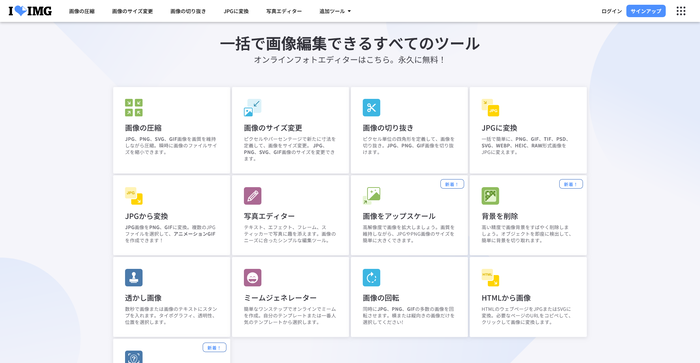Open the apps grid menu icon

[681, 11]
